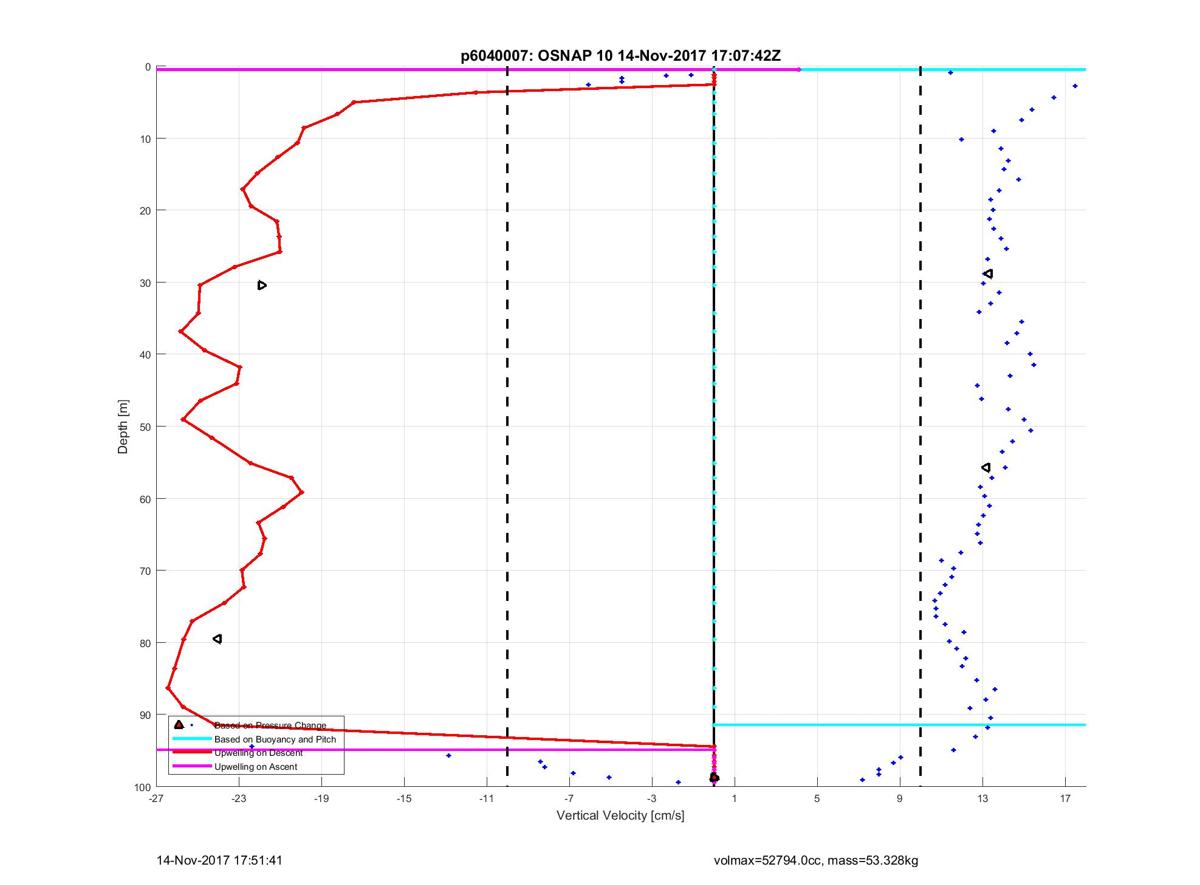
Task: Click the x-axis tick label '-15'
Action: click(x=404, y=799)
